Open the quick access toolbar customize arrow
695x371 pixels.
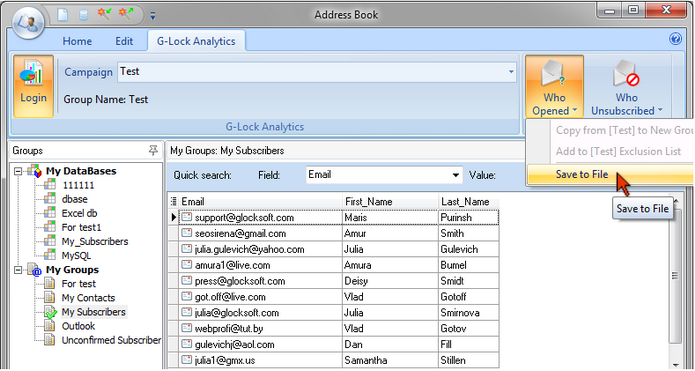pos(153,16)
